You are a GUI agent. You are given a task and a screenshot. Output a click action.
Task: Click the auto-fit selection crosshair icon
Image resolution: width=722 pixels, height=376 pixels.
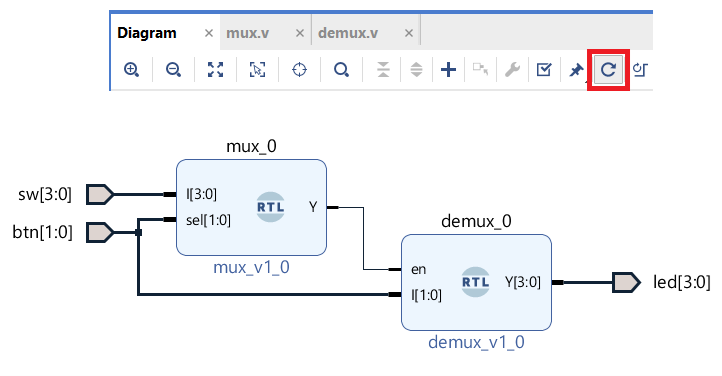pos(299,69)
